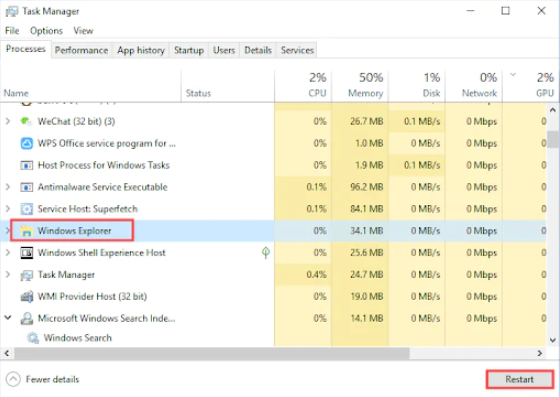Switch to the App history tab
Viewport: 560px width, 397px height.
click(141, 50)
